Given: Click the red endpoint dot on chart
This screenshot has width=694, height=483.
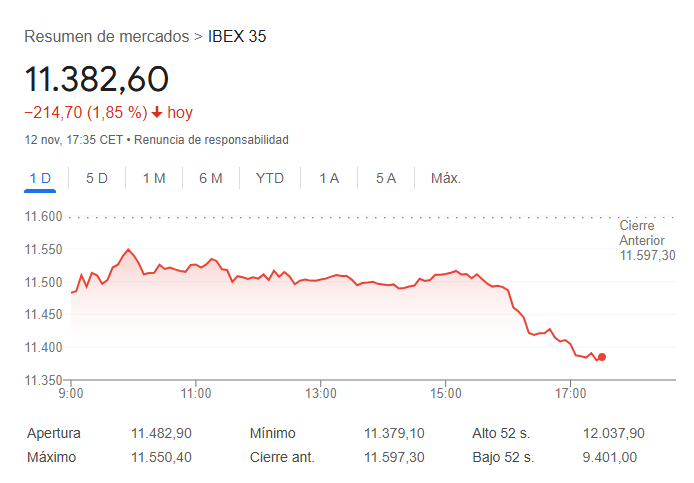Looking at the screenshot, I should pyautogui.click(x=601, y=357).
